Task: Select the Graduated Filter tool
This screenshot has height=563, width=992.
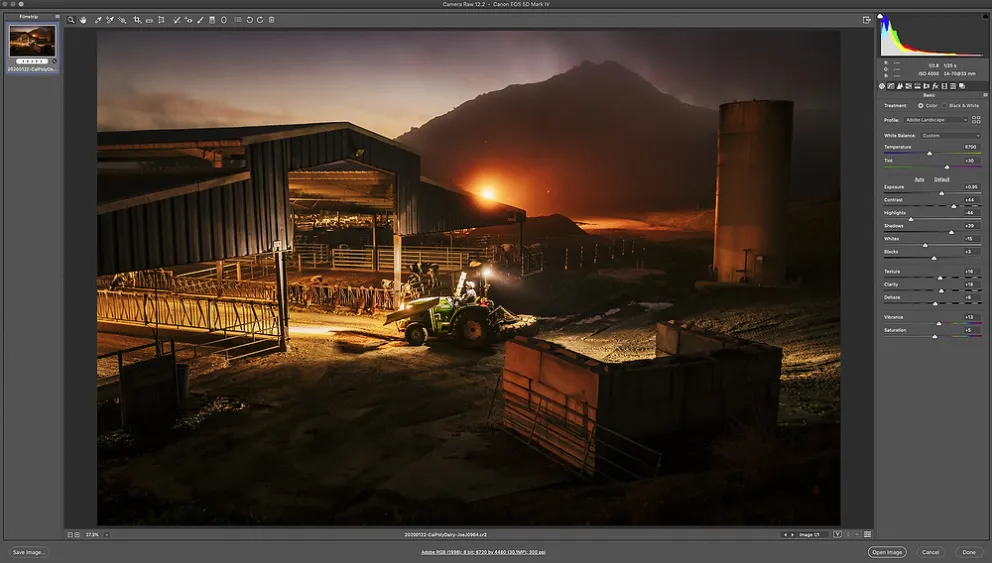Action: pos(212,20)
